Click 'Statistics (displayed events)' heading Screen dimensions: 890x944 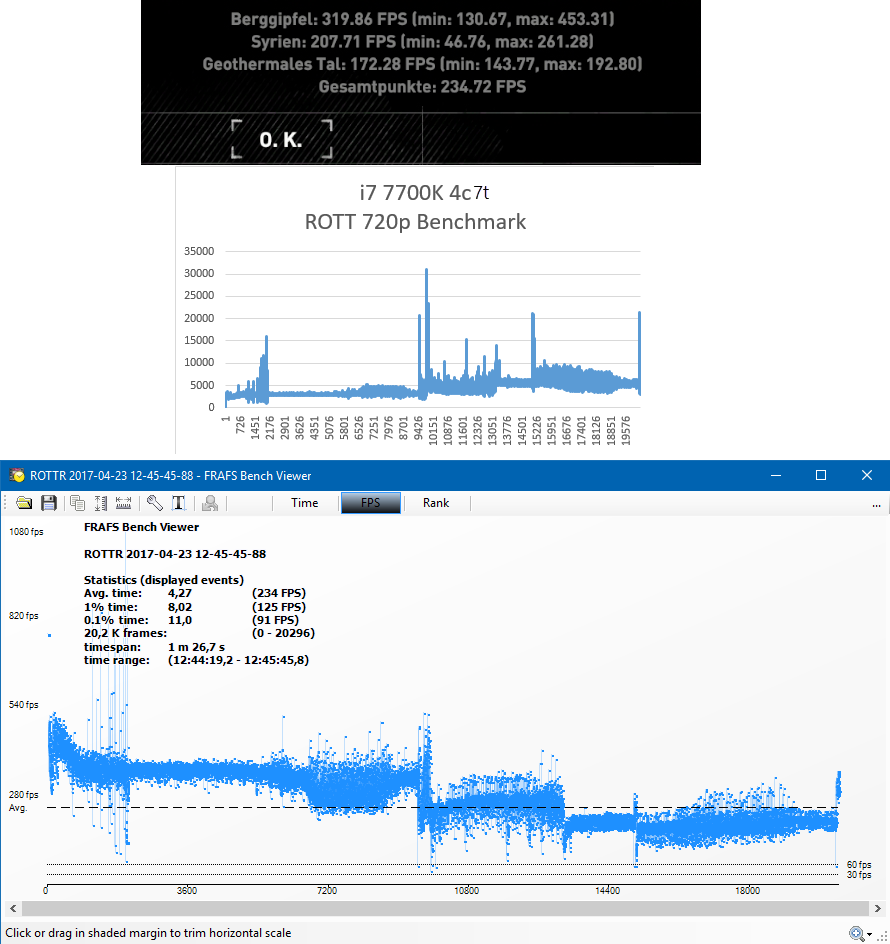(x=164, y=580)
